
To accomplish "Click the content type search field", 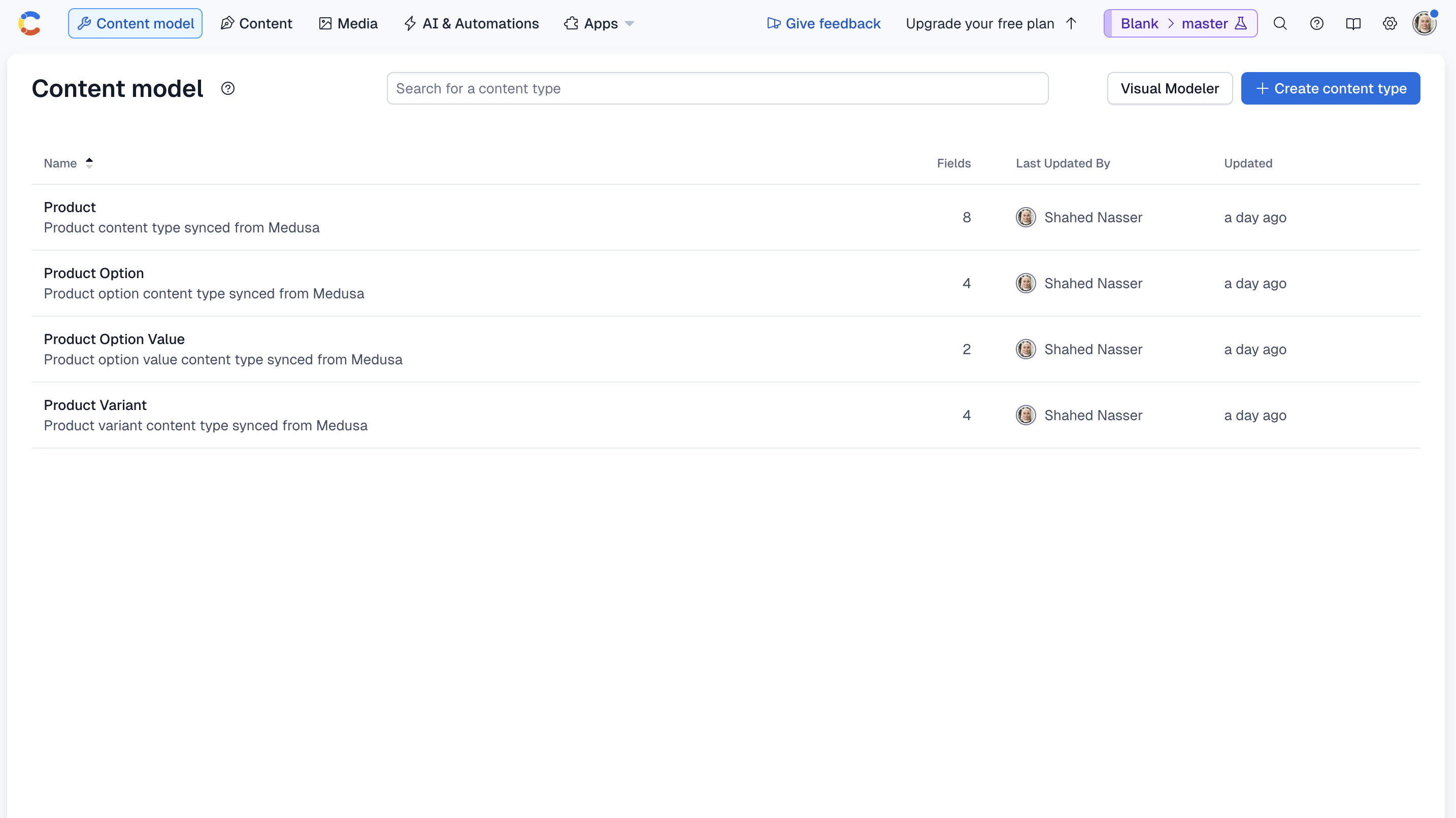I will pos(717,88).
